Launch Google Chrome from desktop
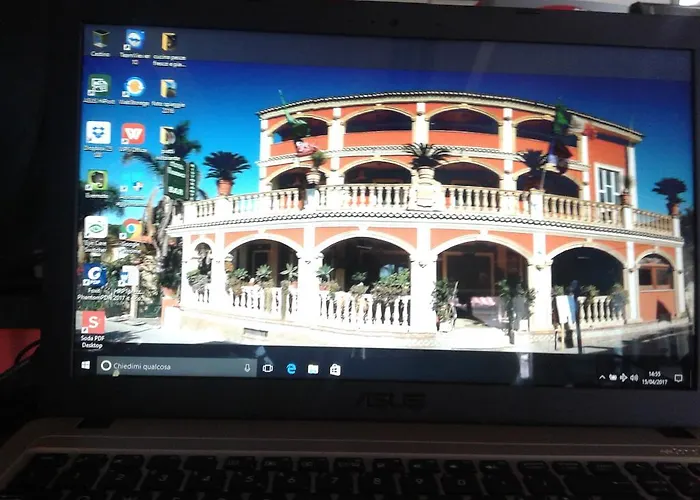The height and width of the screenshot is (500, 700). [x=130, y=229]
